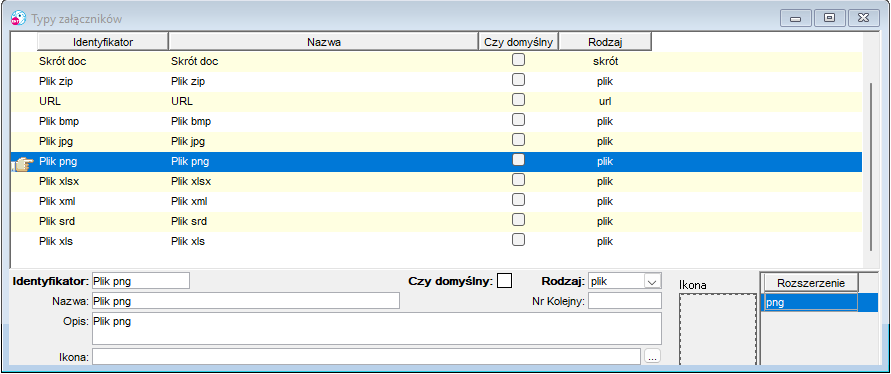Tick the large Czy domyślny checkbox in details form
Image resolution: width=891 pixels, height=374 pixels.
(504, 281)
